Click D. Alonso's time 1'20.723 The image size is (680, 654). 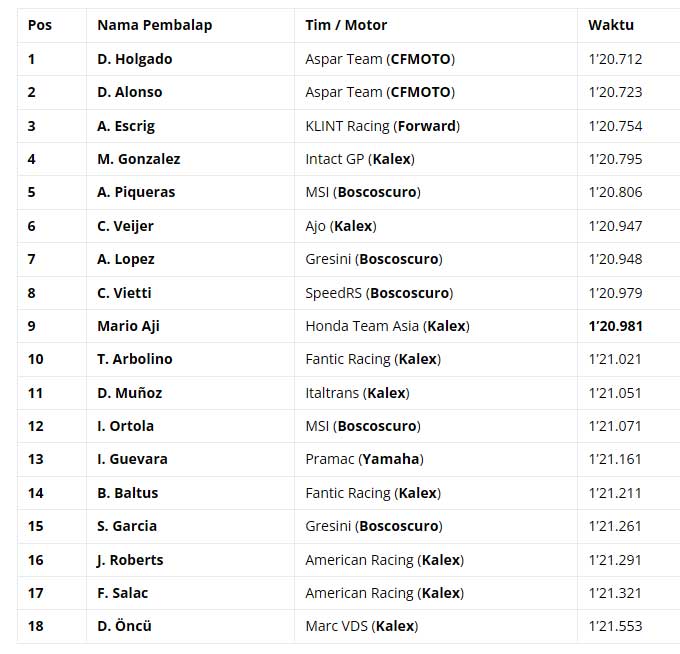(x=615, y=92)
